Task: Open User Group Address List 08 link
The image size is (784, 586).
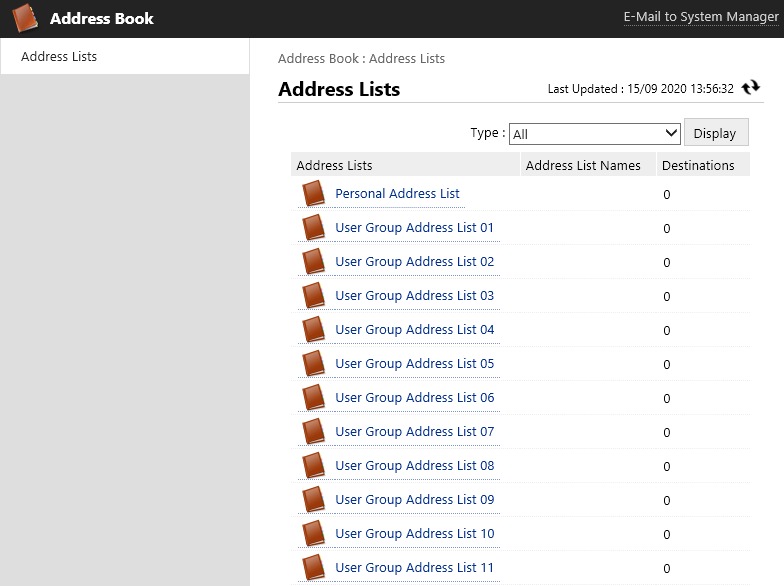Action: coord(414,466)
